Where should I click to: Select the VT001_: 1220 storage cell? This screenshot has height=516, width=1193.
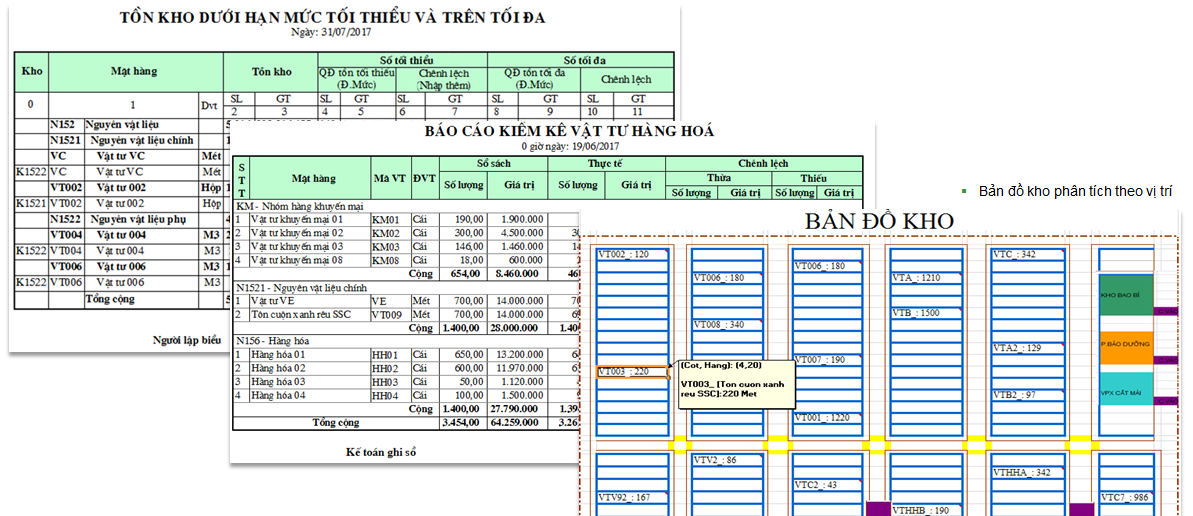pyautogui.click(x=829, y=418)
